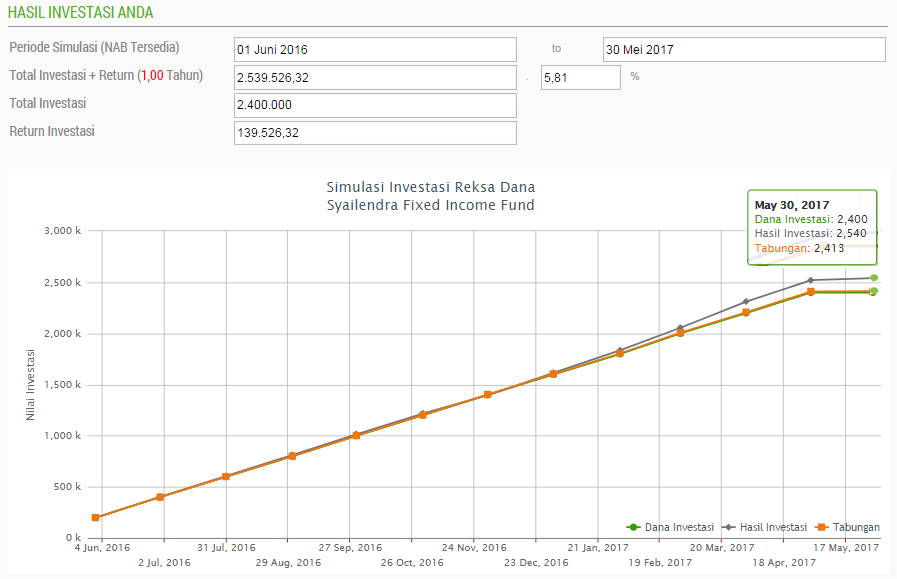Click the end date field '30 Mei 2017'
Viewport: 897px width, 579px height.
[x=744, y=50]
